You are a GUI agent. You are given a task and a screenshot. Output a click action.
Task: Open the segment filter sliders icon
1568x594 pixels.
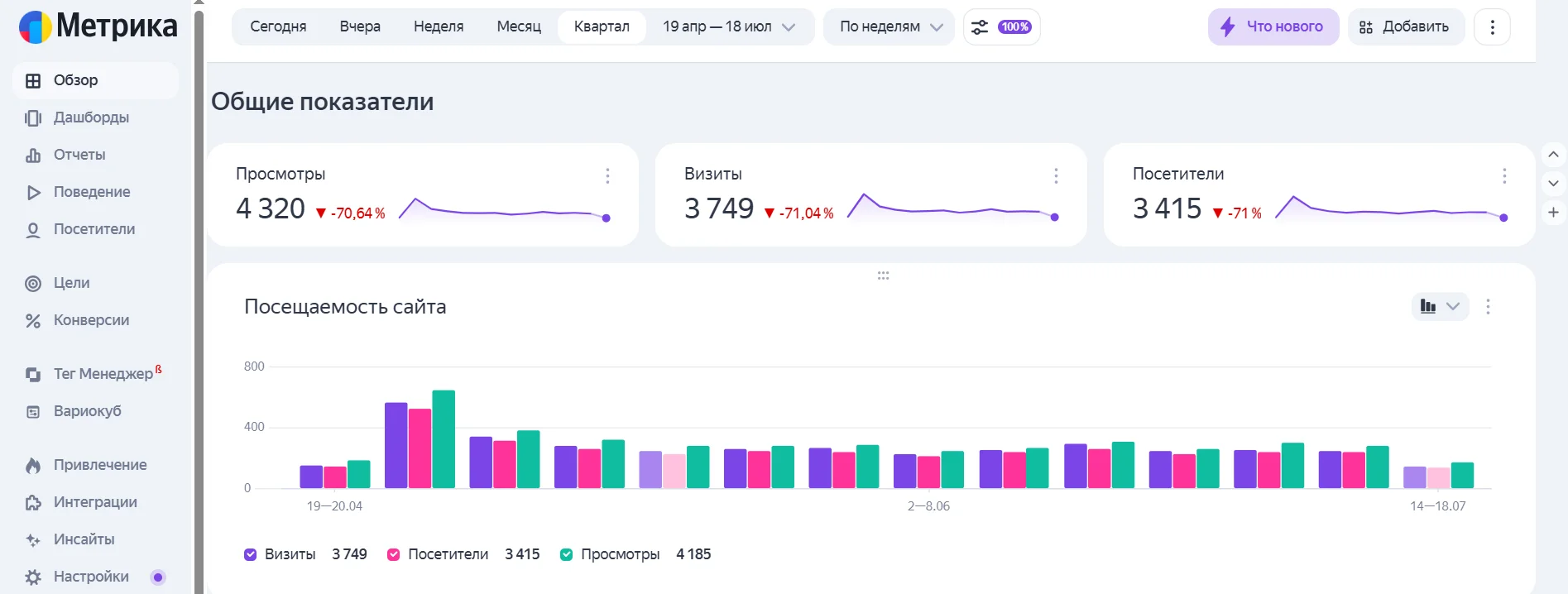[980, 27]
